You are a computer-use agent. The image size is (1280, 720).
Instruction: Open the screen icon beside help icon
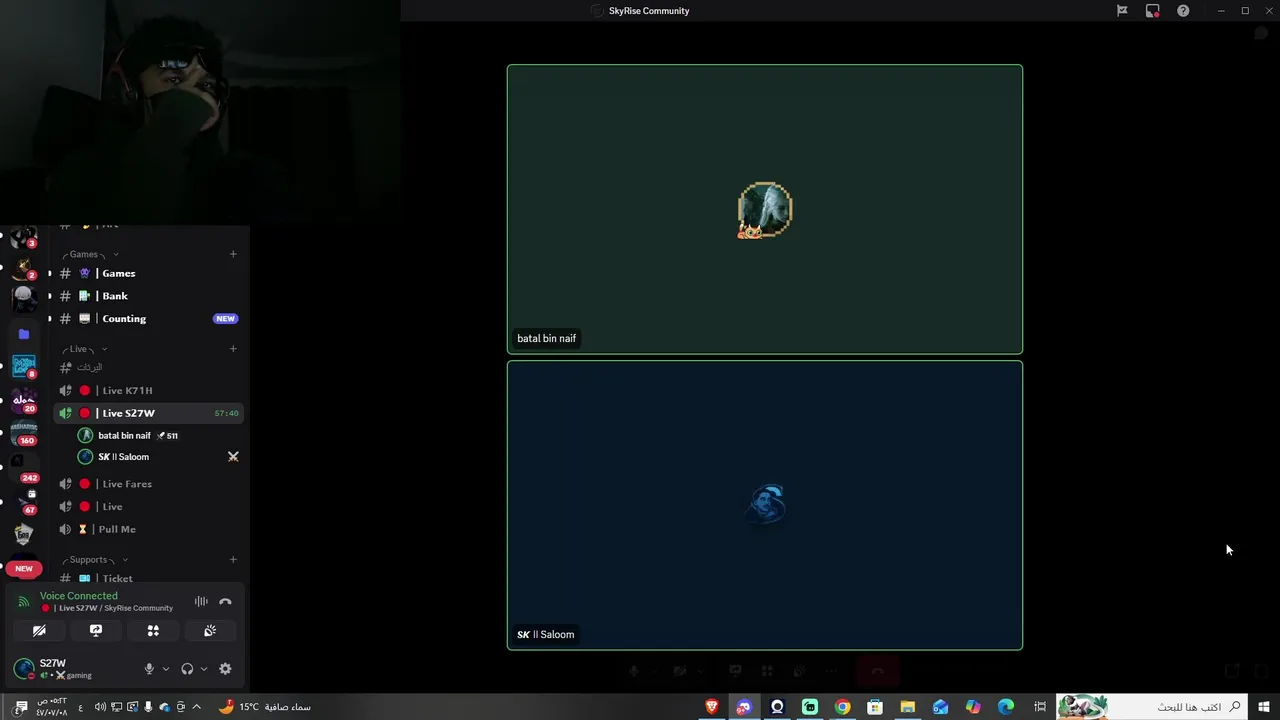1153,11
